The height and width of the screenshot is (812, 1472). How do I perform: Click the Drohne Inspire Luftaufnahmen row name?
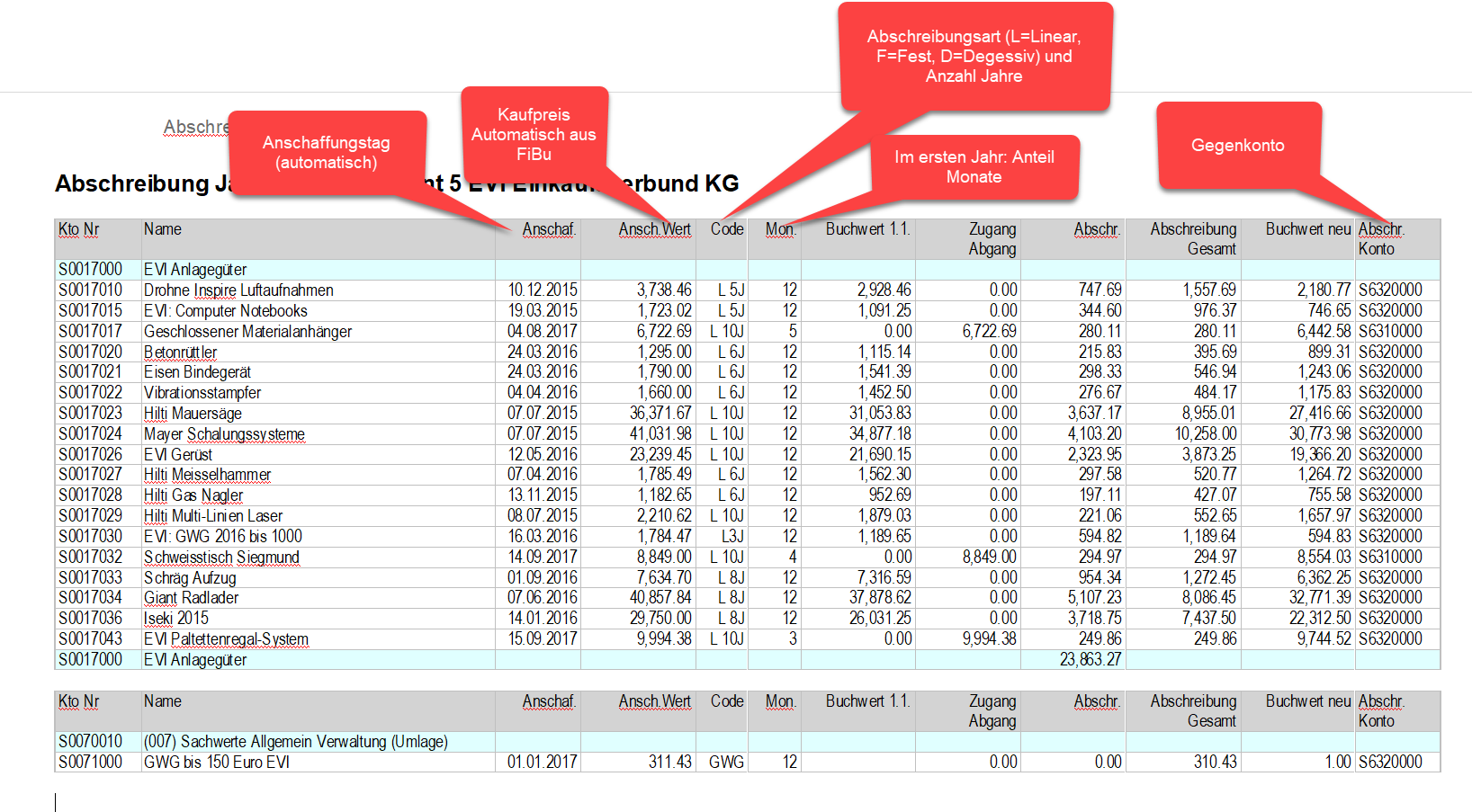coord(238,290)
